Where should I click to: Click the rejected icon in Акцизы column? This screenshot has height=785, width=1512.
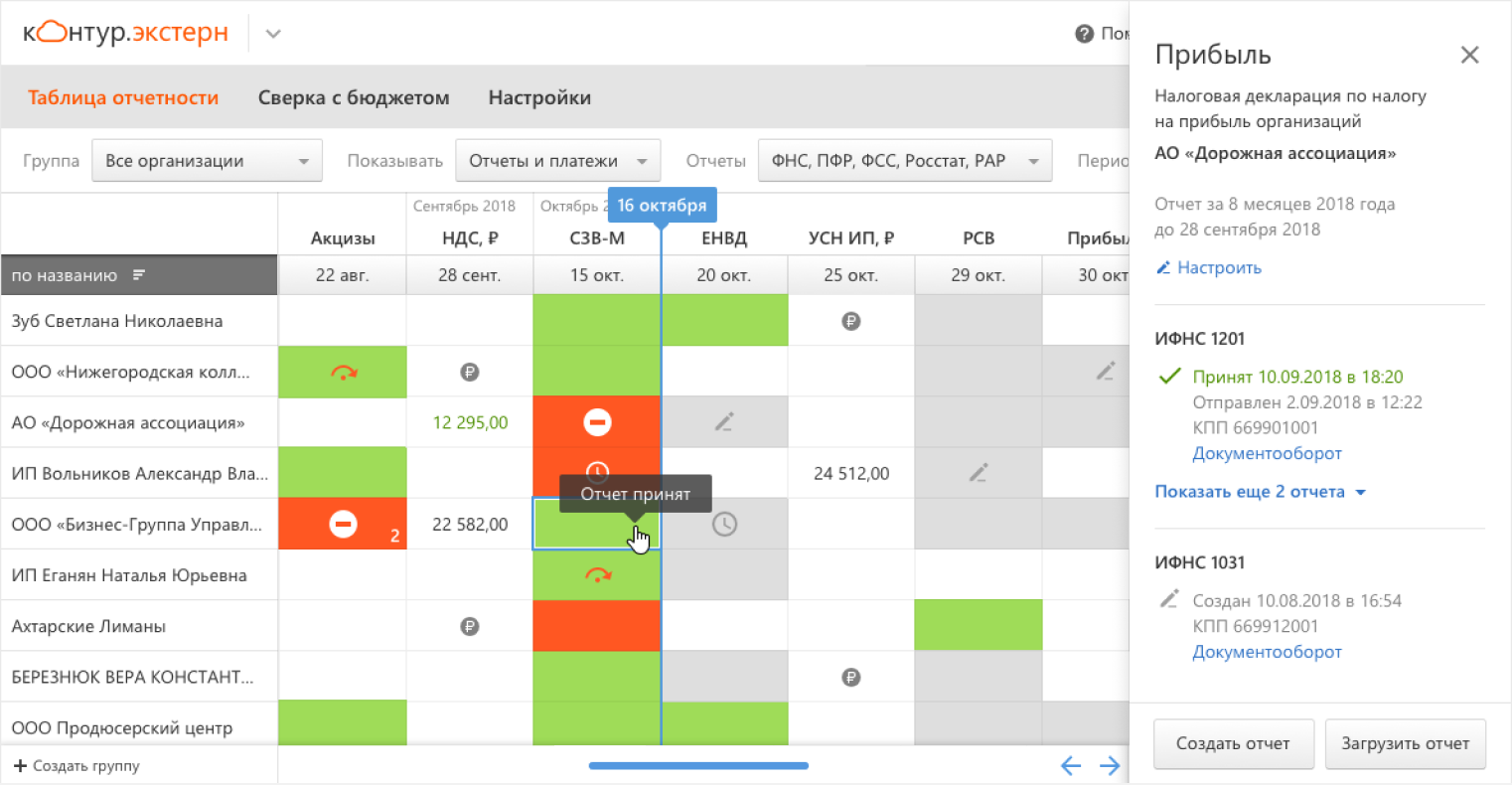[x=343, y=524]
